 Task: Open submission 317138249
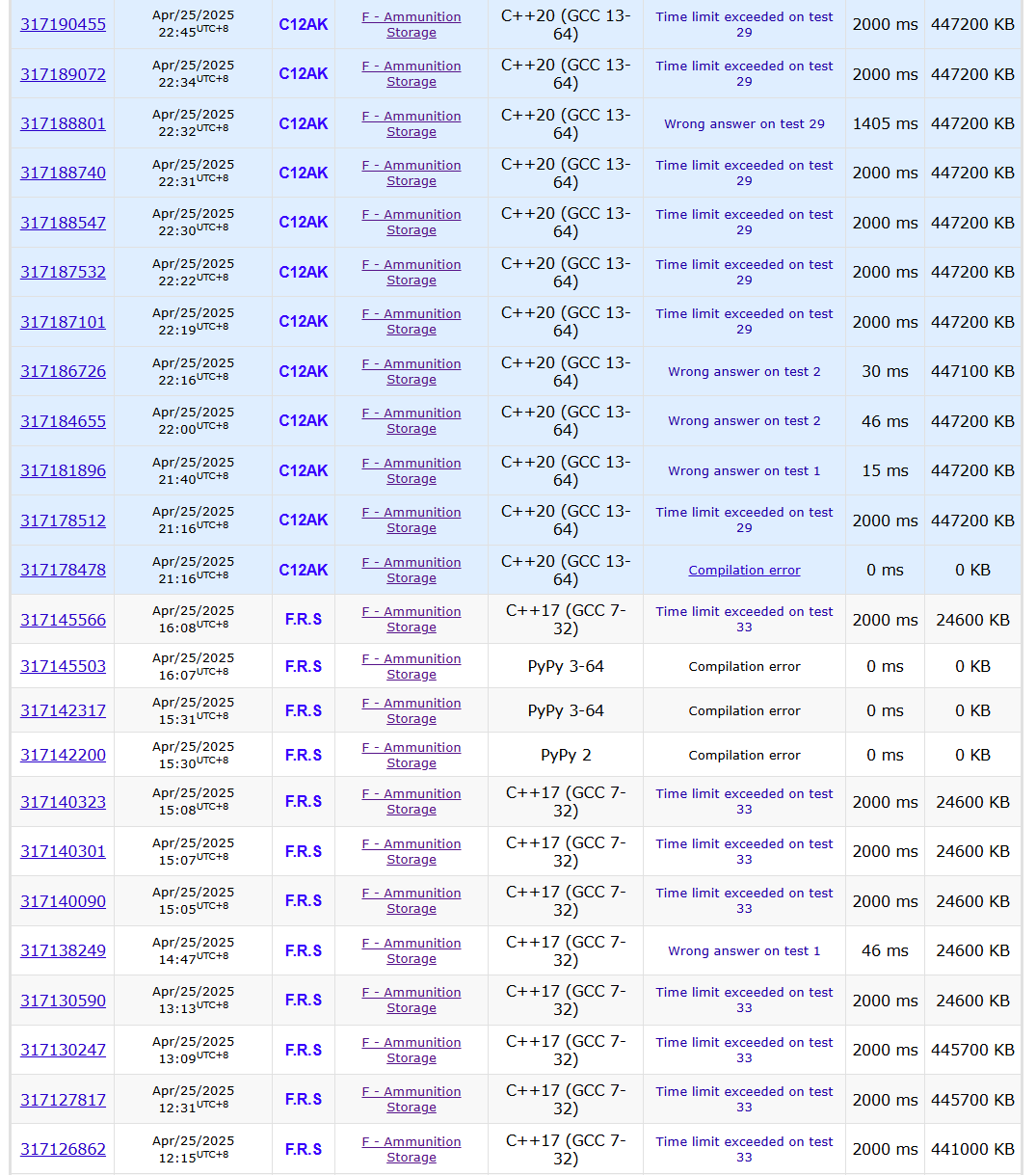pos(63,950)
